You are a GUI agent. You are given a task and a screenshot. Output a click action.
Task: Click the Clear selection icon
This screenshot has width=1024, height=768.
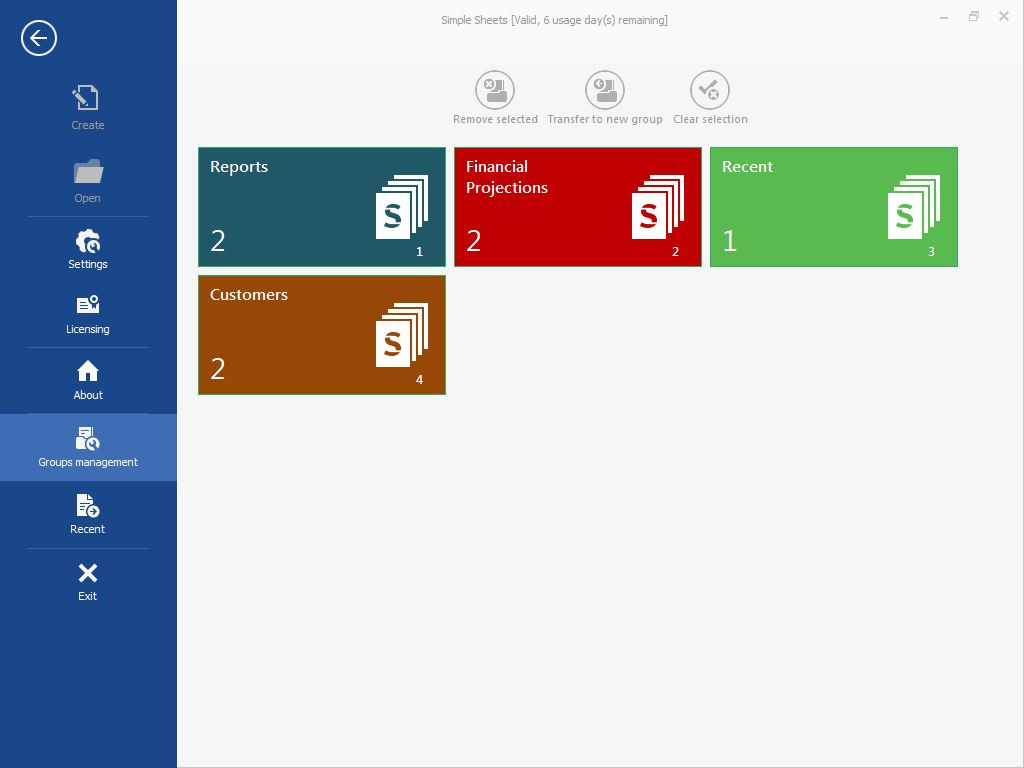(710, 90)
